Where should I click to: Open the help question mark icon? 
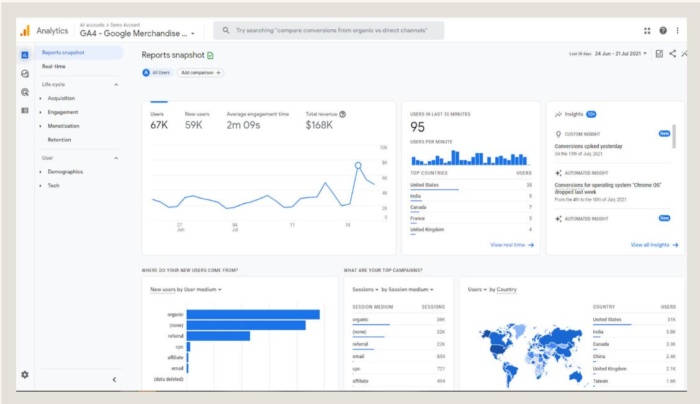tap(663, 30)
